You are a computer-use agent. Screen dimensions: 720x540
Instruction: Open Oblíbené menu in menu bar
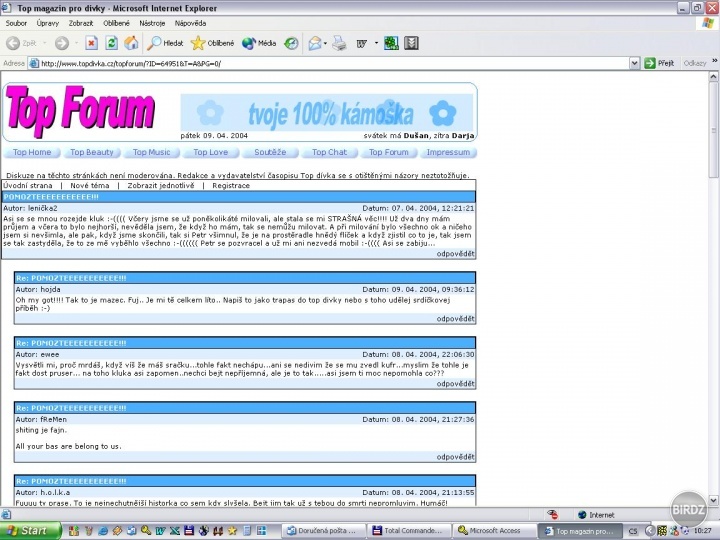point(116,23)
